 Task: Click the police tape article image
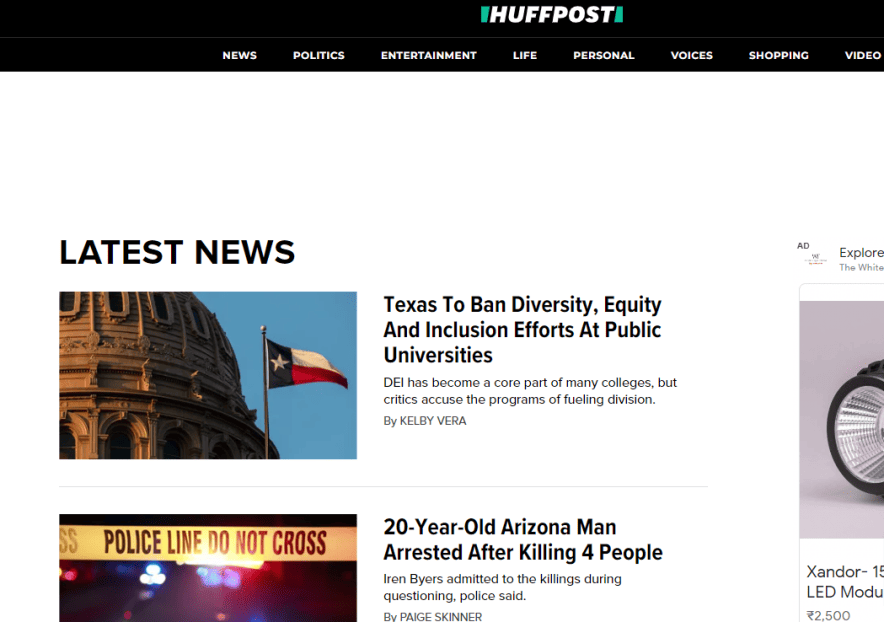[x=207, y=568]
